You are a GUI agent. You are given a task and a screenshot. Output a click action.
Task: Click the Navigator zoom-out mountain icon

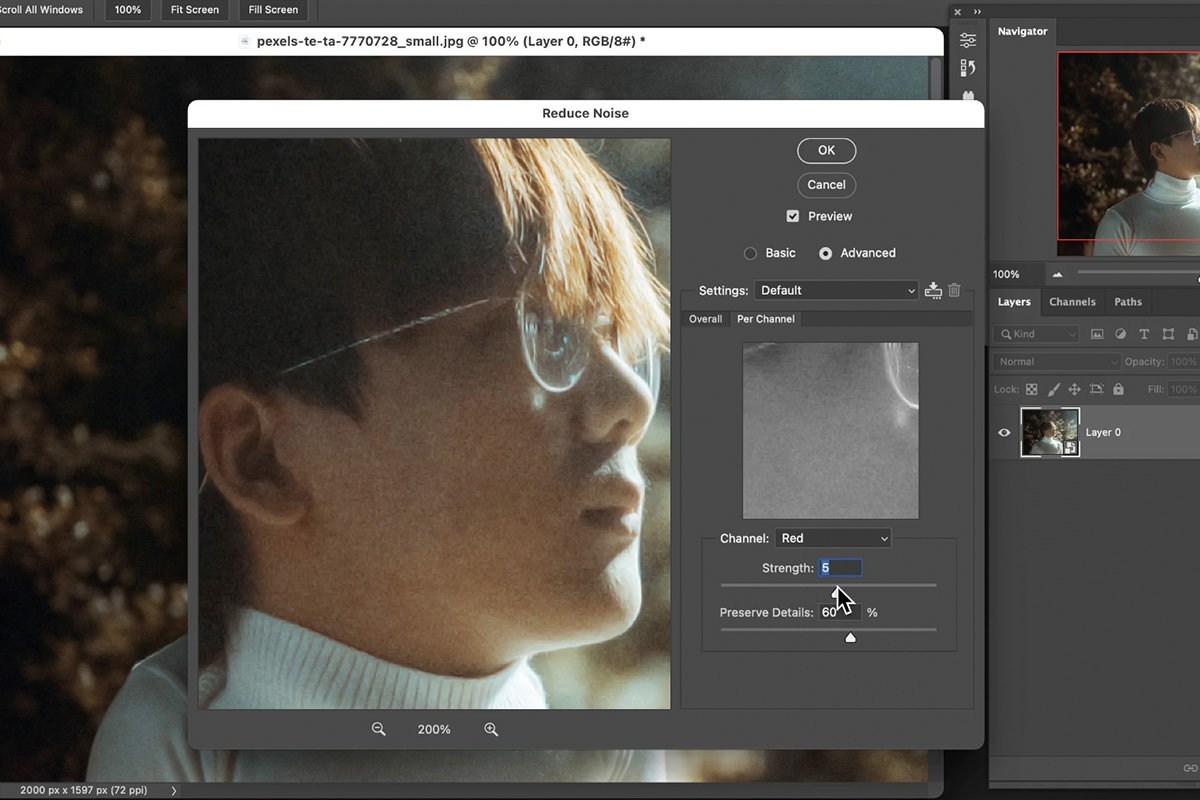pos(1057,274)
